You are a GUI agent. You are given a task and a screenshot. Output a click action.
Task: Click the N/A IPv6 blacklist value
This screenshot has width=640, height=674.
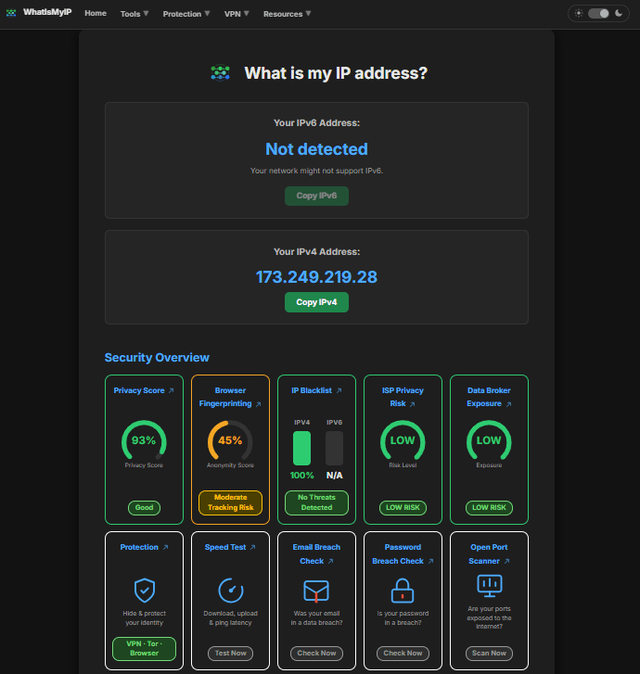pyautogui.click(x=334, y=475)
